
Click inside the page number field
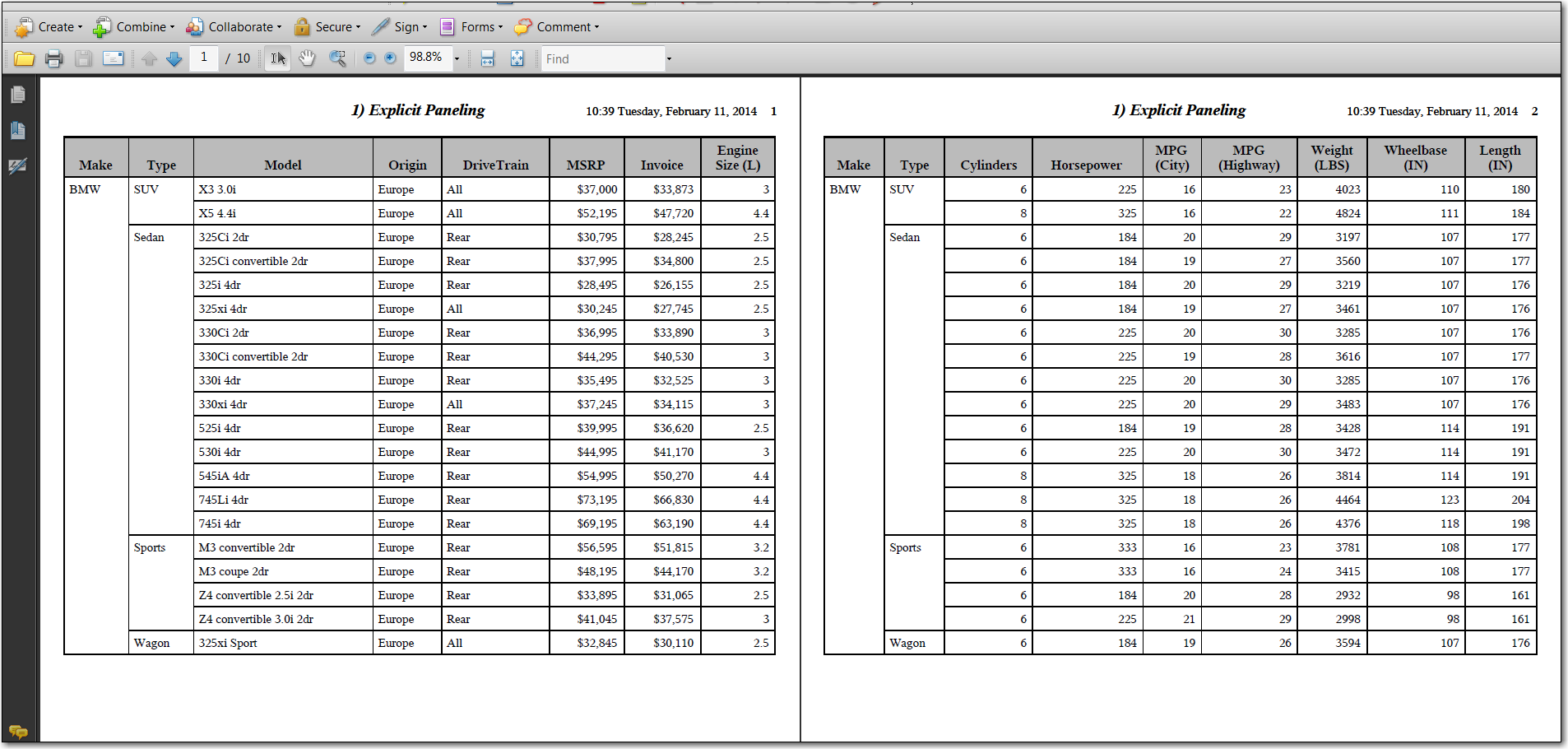(x=204, y=58)
